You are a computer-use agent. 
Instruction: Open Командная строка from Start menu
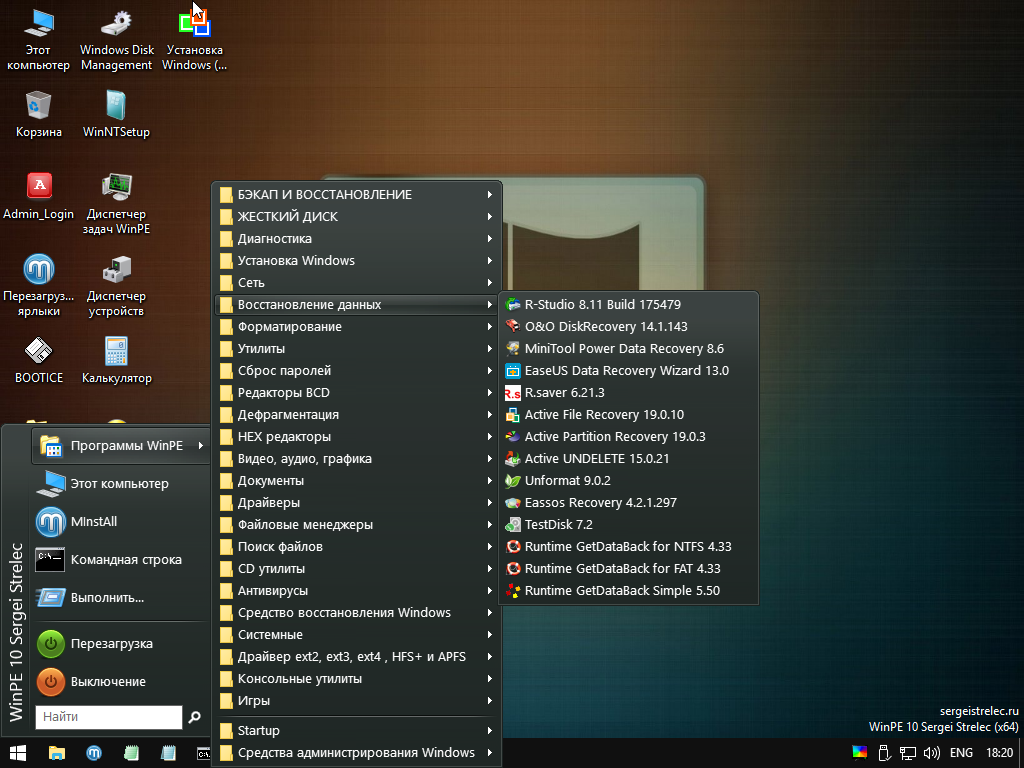pos(121,560)
